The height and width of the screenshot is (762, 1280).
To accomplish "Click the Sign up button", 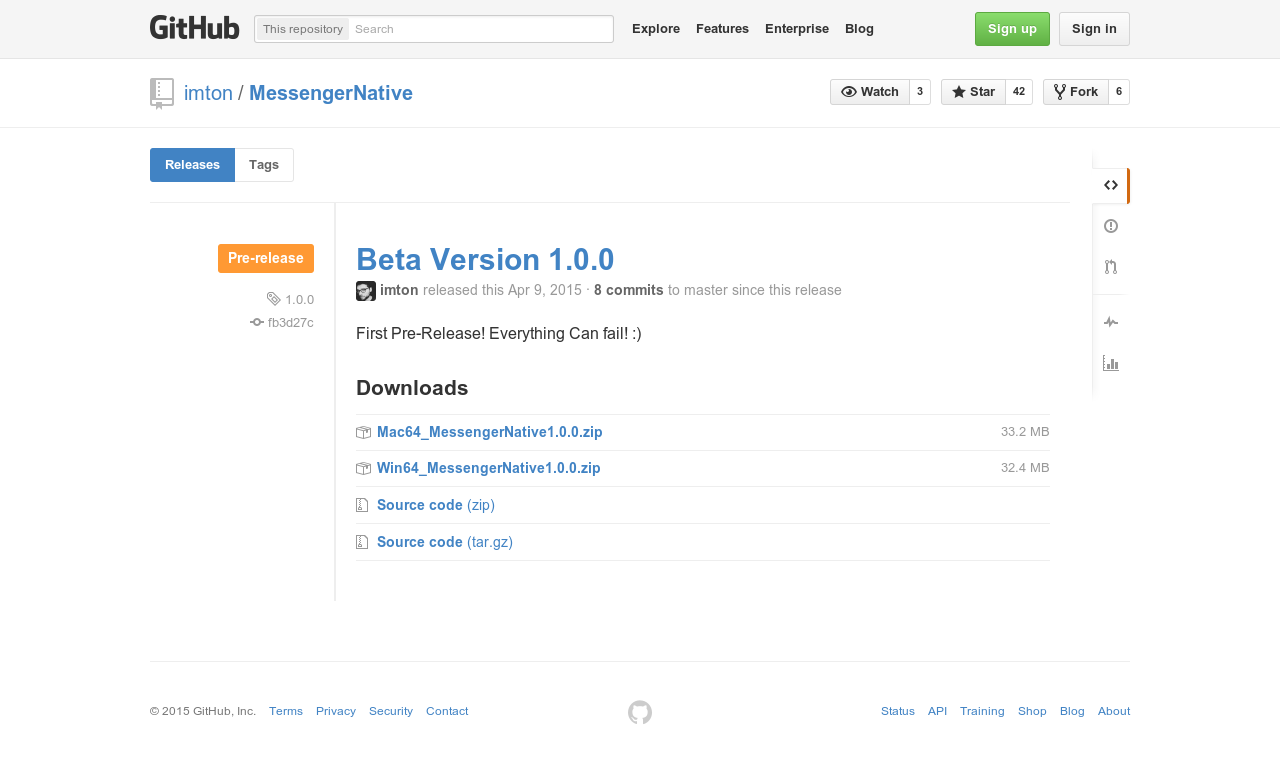I will pyautogui.click(x=1012, y=29).
